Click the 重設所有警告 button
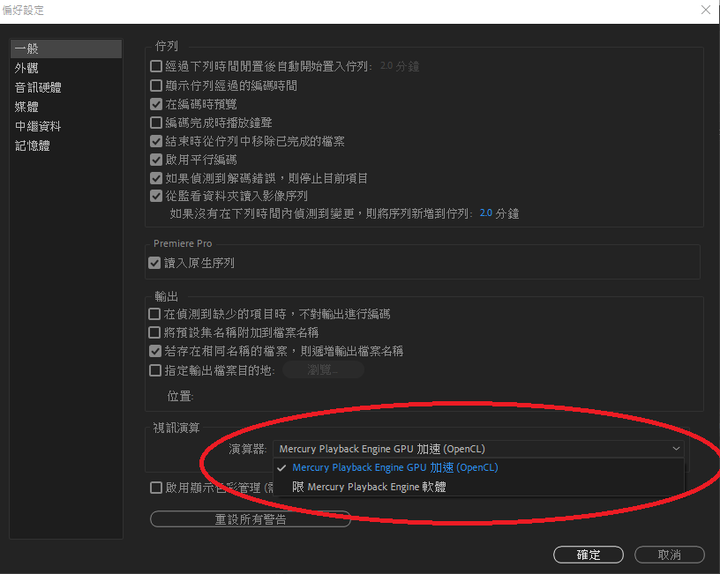Screen dimensions: 720x574 (250, 519)
